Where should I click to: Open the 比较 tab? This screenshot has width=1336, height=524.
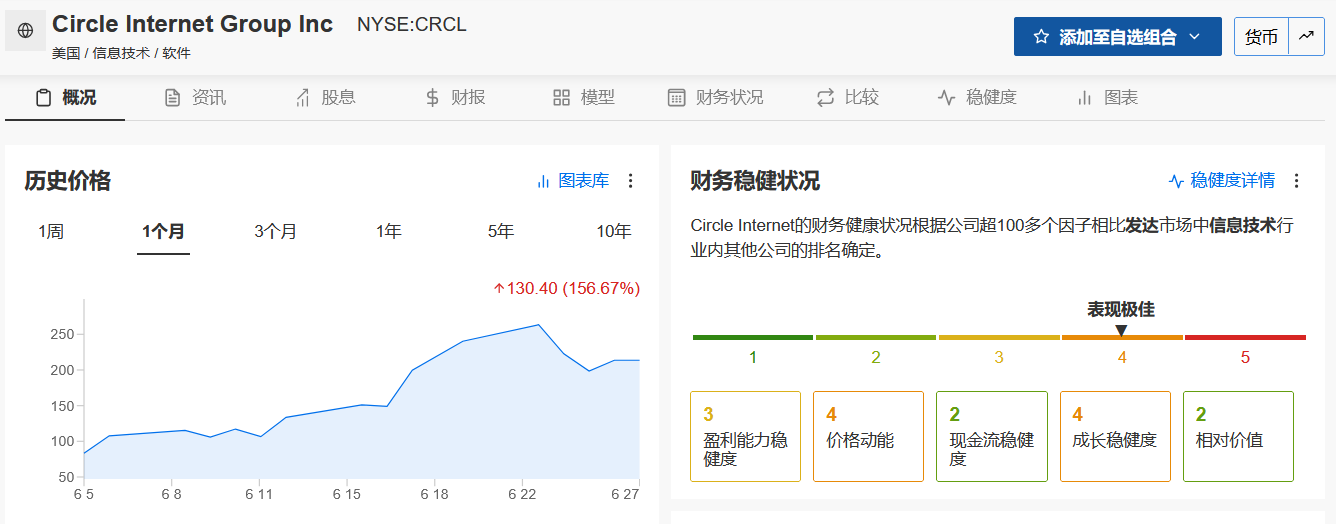(848, 97)
